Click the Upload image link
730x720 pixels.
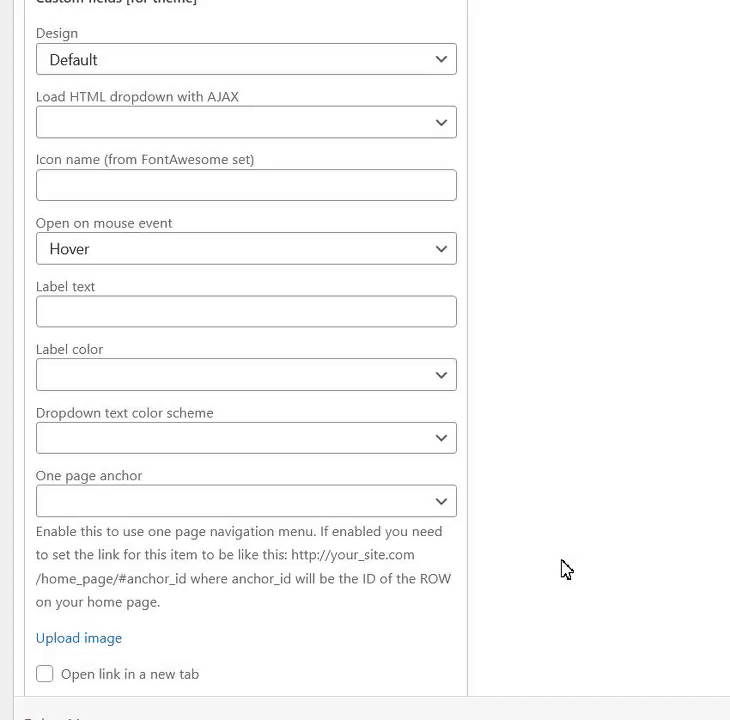pyautogui.click(x=79, y=638)
